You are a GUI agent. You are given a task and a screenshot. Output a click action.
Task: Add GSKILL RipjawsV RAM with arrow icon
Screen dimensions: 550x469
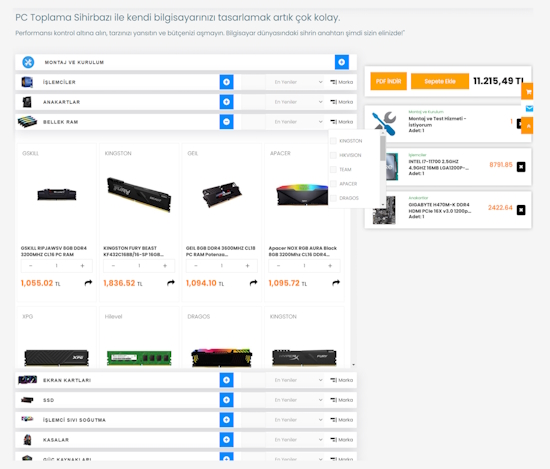(88, 283)
